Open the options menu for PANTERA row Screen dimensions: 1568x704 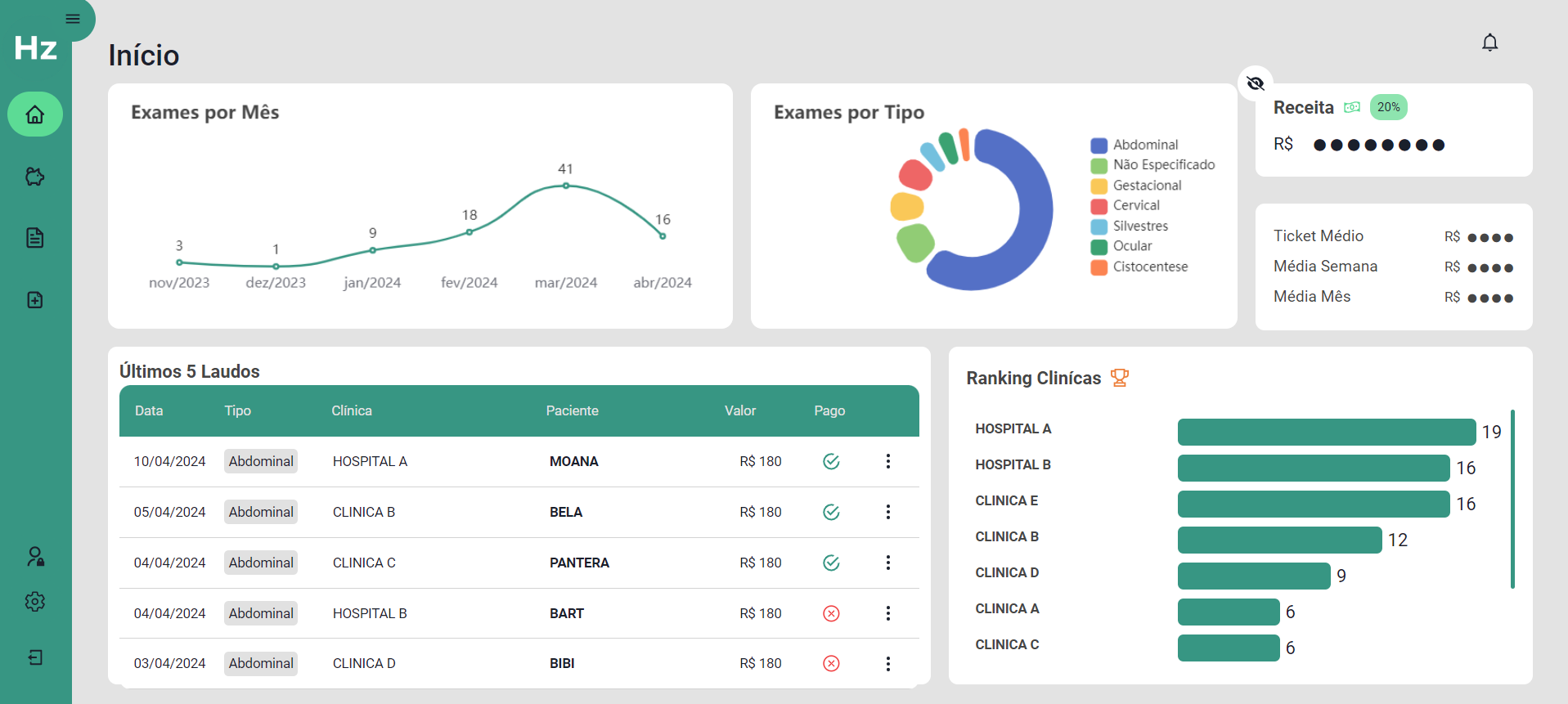887,563
